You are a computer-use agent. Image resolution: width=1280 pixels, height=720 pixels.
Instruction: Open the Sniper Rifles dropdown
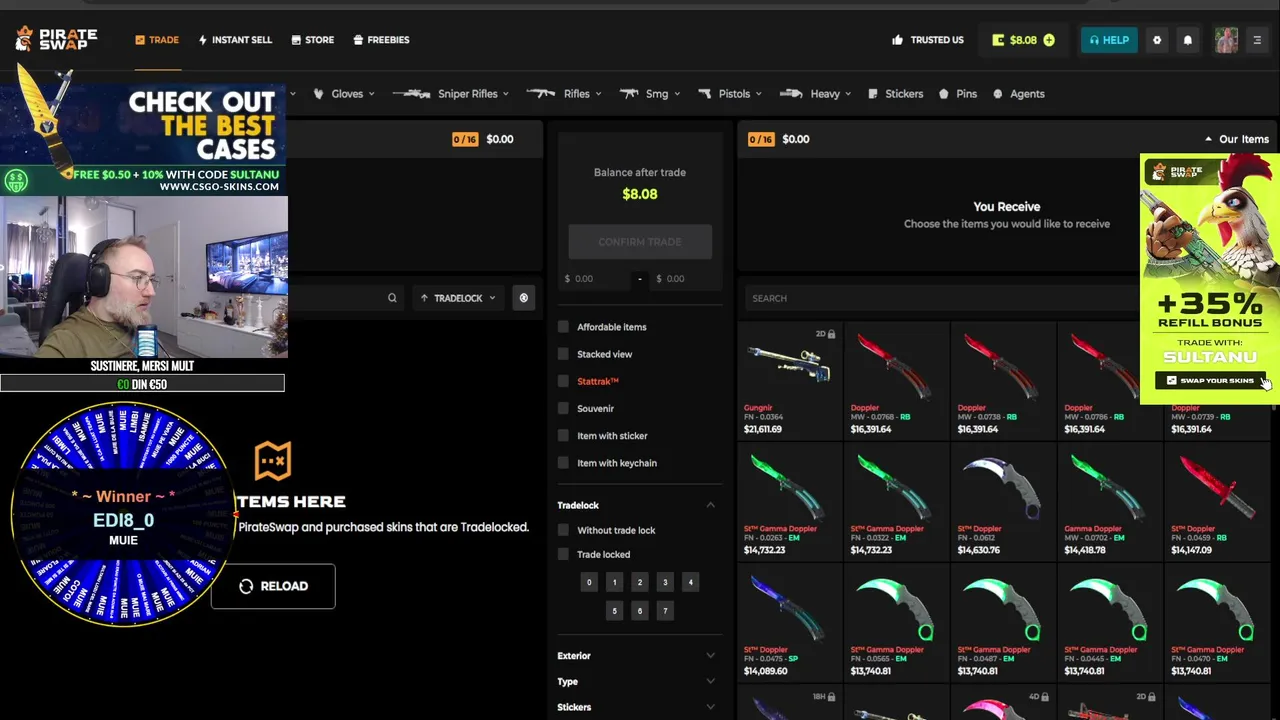coord(451,94)
